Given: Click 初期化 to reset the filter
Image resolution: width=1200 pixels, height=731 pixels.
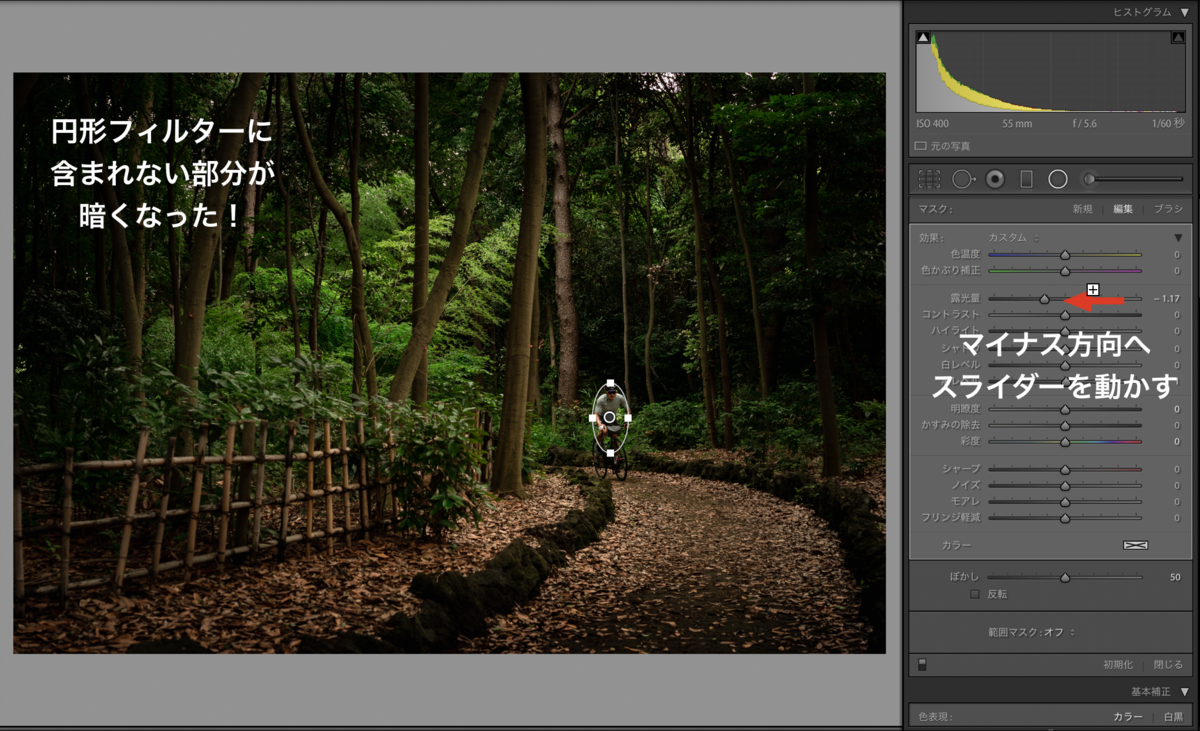Looking at the screenshot, I should tap(1118, 665).
